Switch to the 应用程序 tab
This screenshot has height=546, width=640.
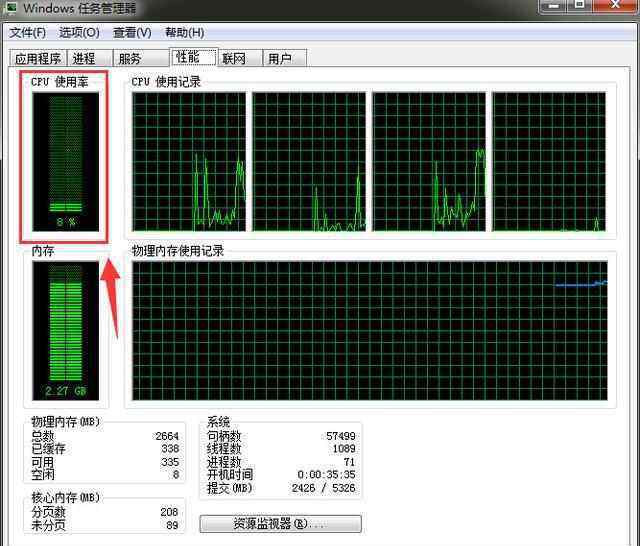[x=38, y=58]
